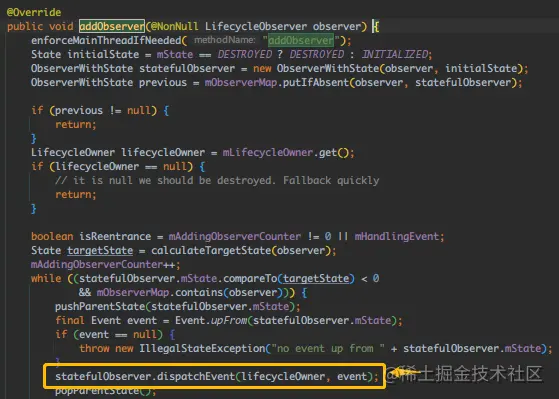Click the previous variable in the if condition
This screenshot has height=399, width=559.
(79, 111)
